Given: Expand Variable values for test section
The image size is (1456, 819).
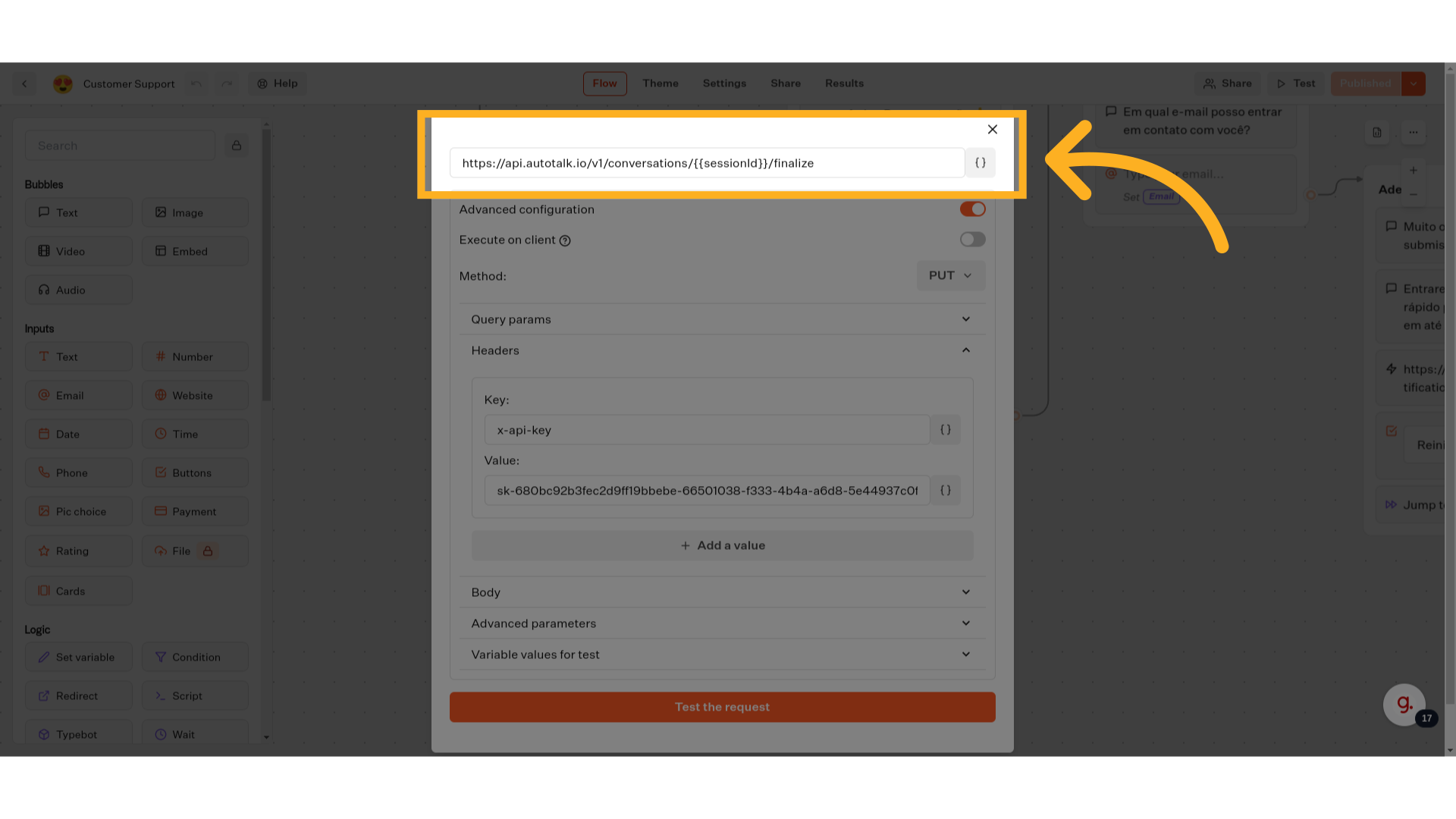Looking at the screenshot, I should (x=722, y=654).
